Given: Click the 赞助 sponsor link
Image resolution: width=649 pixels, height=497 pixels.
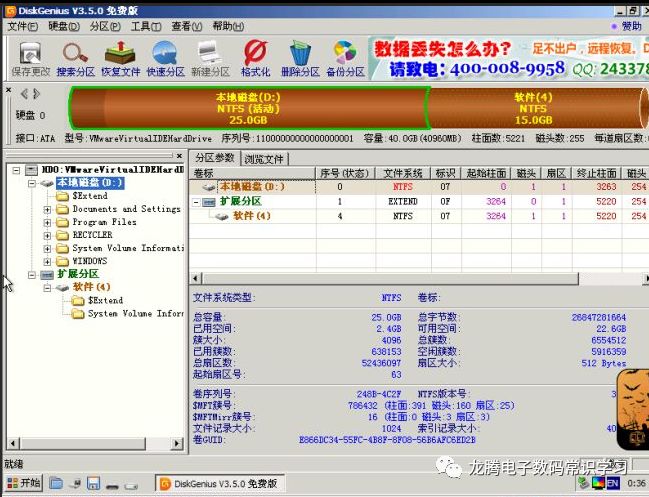Looking at the screenshot, I should pos(631,26).
